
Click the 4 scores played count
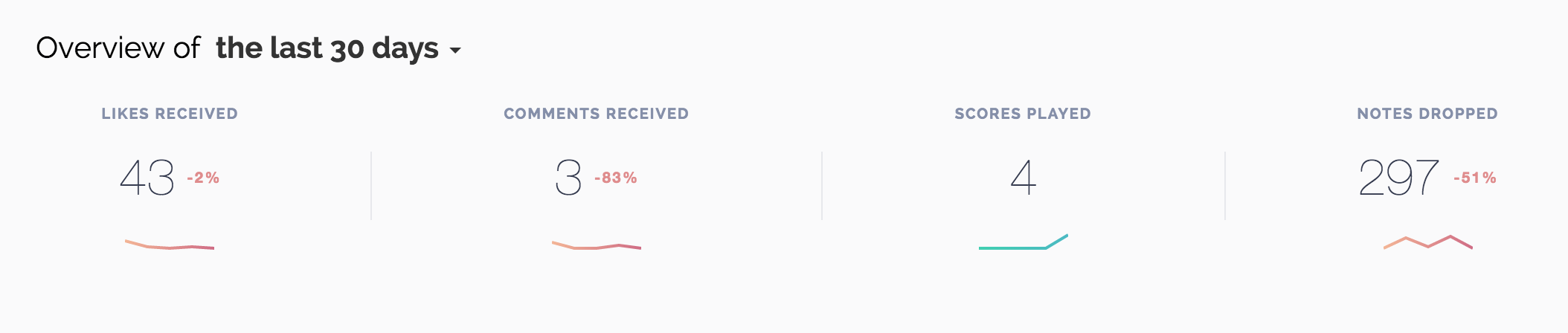(1024, 178)
